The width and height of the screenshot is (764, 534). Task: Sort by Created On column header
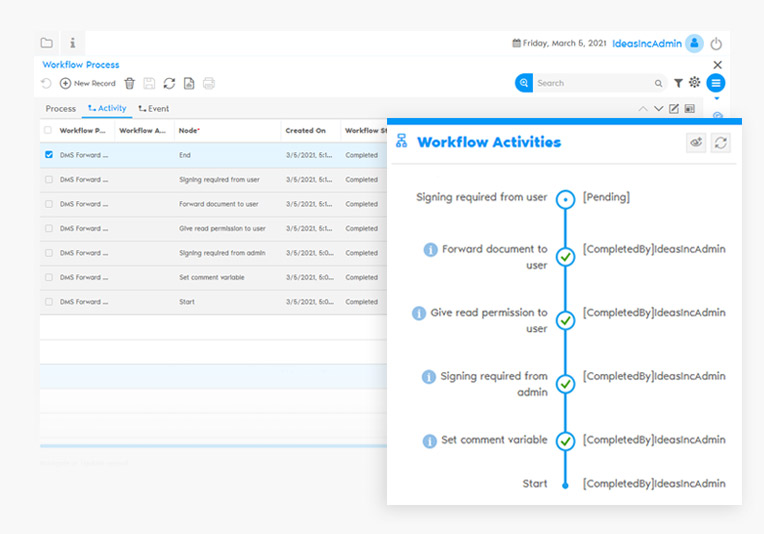306,131
